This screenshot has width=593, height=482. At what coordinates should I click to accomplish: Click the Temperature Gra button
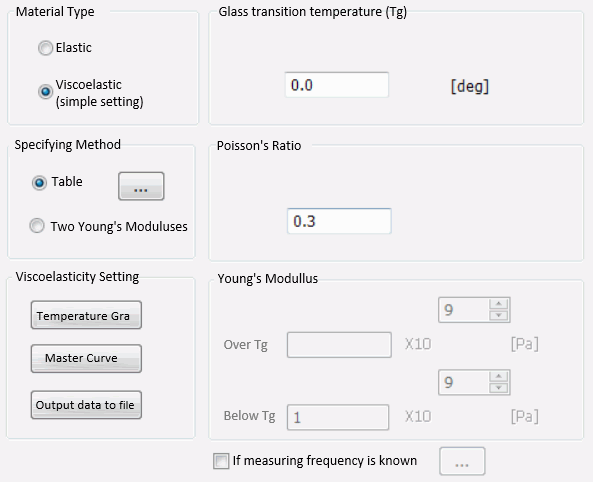86,315
